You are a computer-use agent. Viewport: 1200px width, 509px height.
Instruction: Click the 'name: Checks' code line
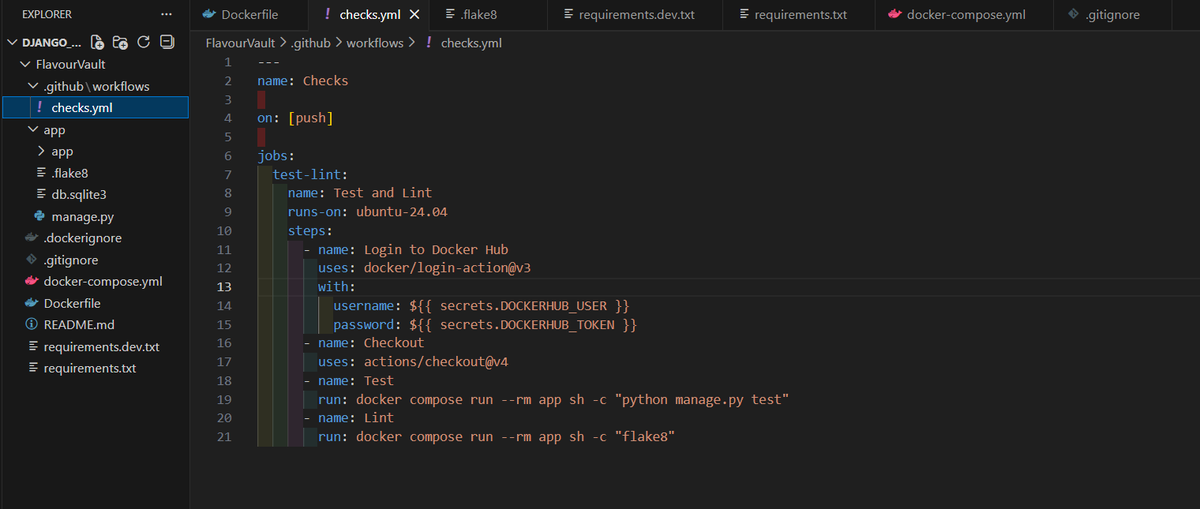[x=303, y=80]
